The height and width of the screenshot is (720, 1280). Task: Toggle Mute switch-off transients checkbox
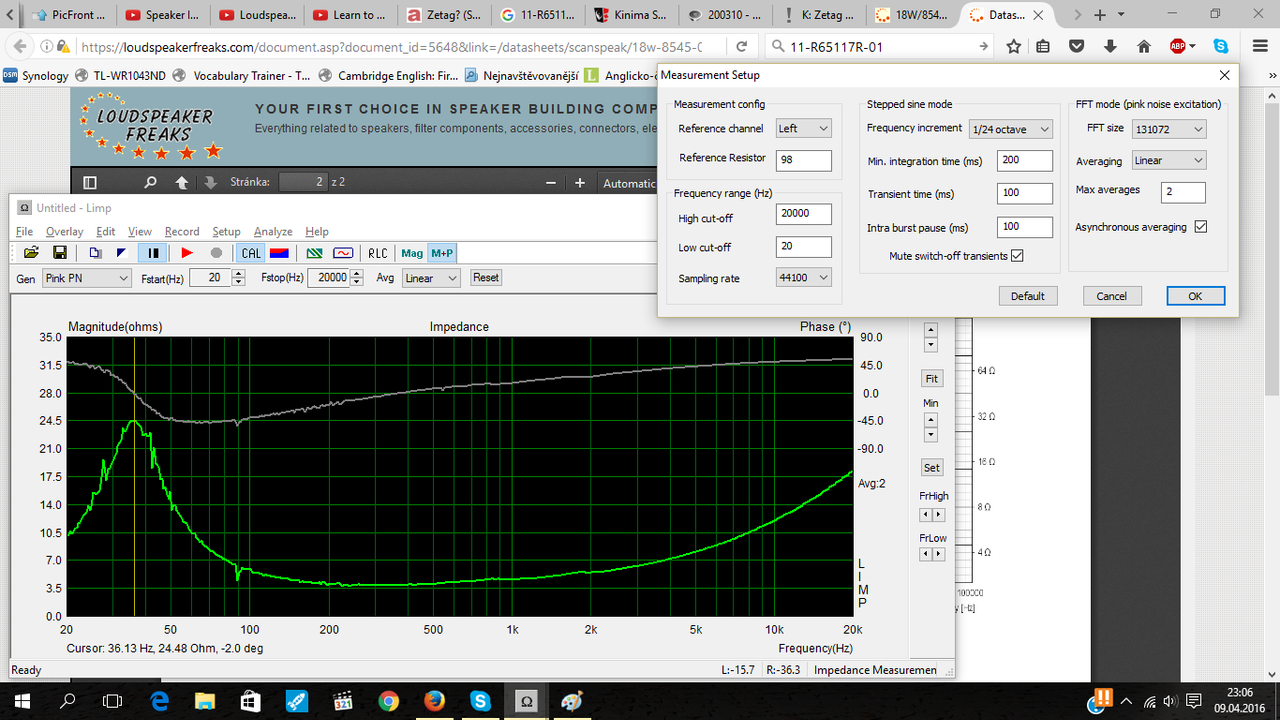[x=1017, y=256]
